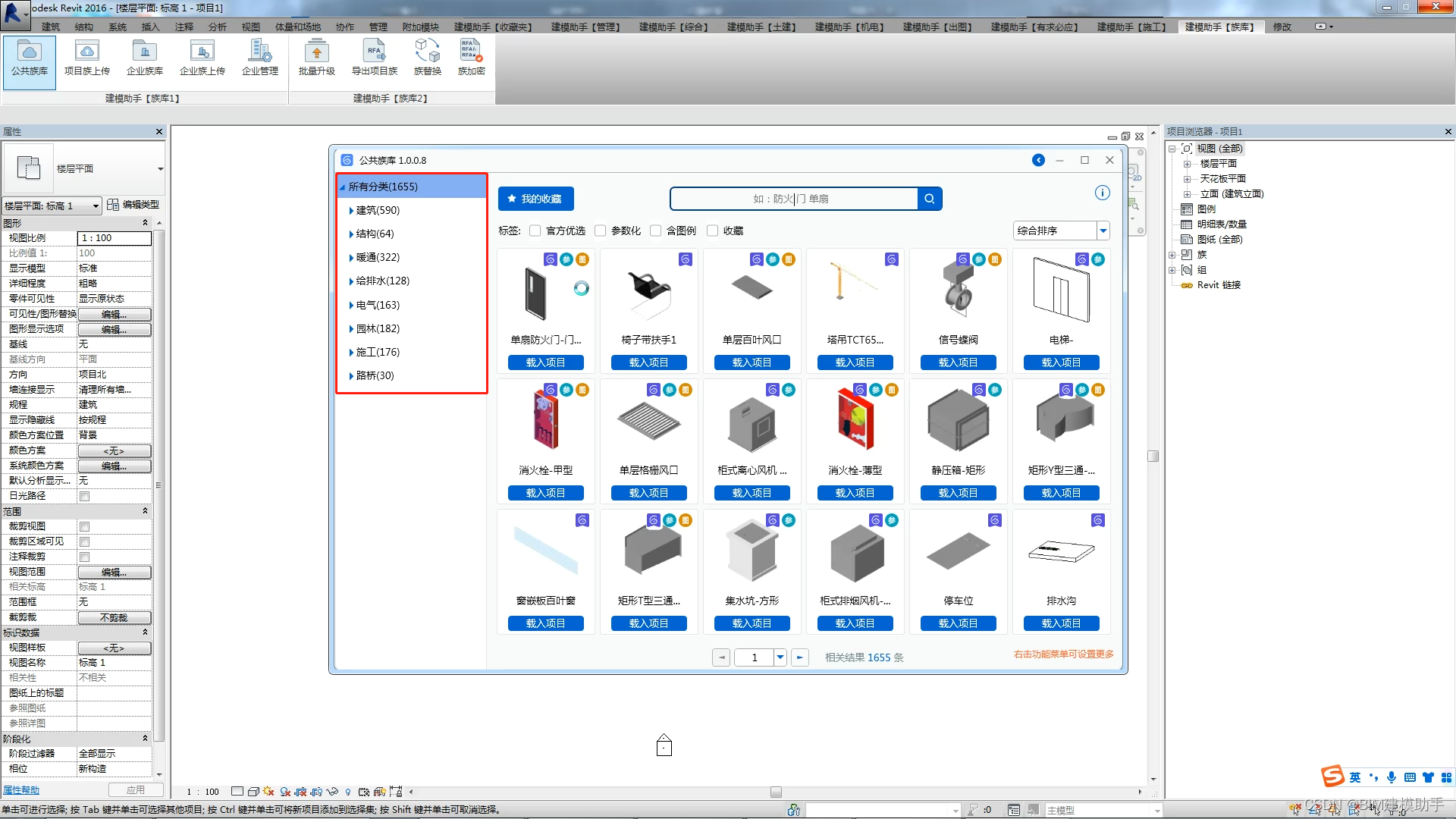
Task: Click the 我的收藏 button
Action: 535,199
